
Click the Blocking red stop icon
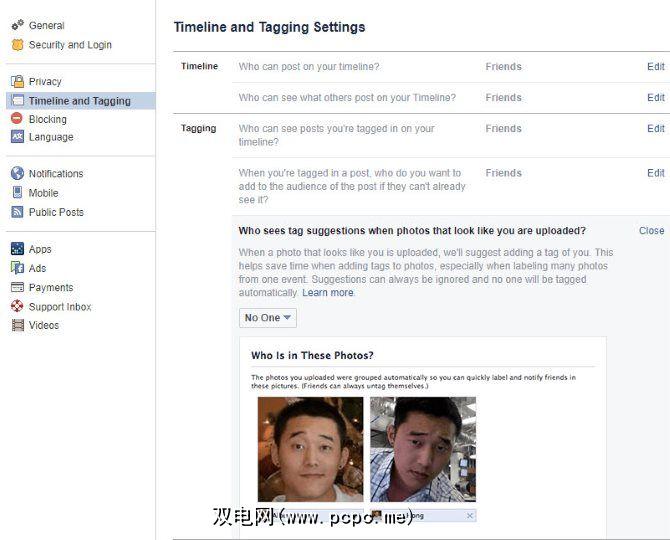pos(17,118)
